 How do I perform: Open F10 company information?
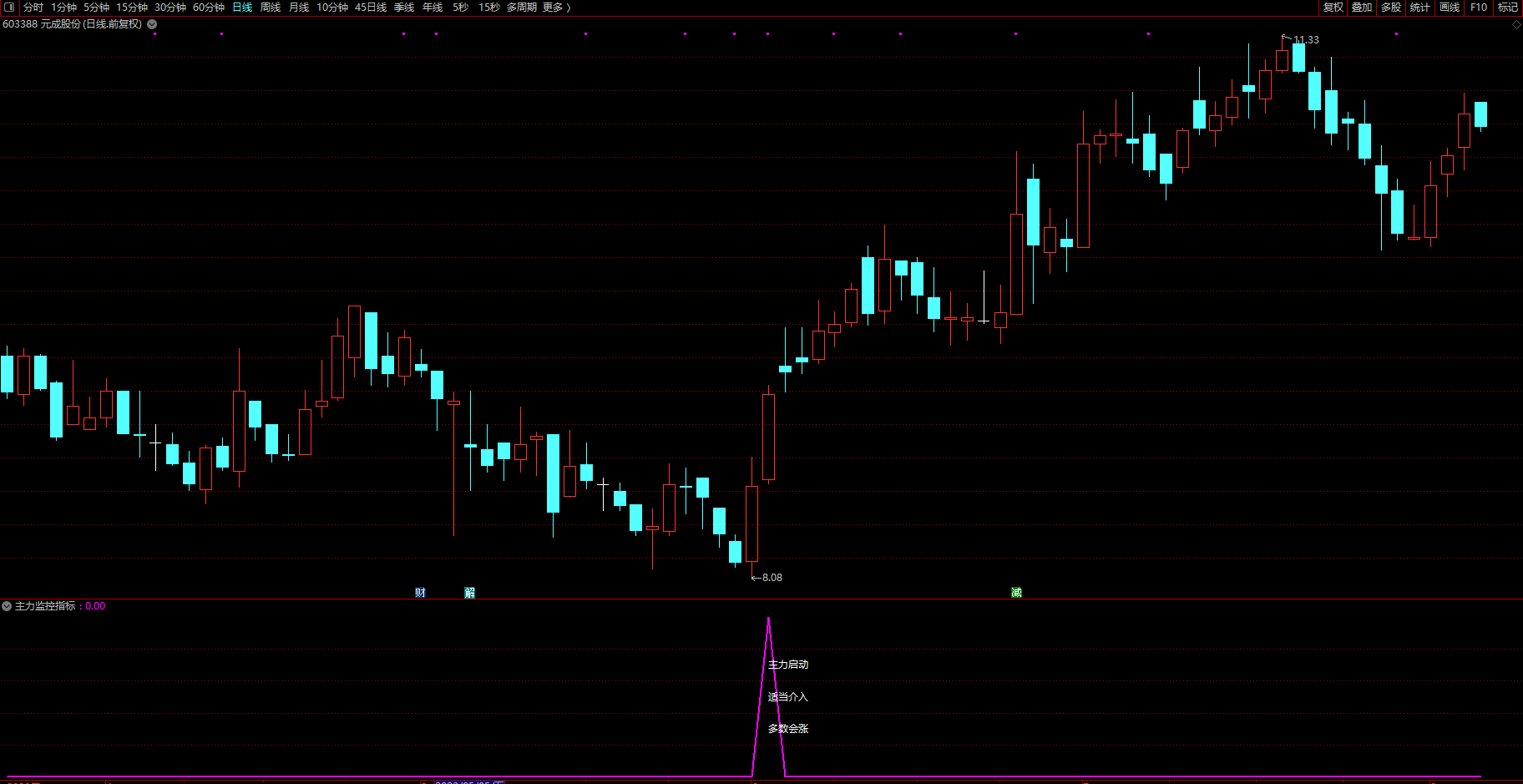pyautogui.click(x=1479, y=7)
